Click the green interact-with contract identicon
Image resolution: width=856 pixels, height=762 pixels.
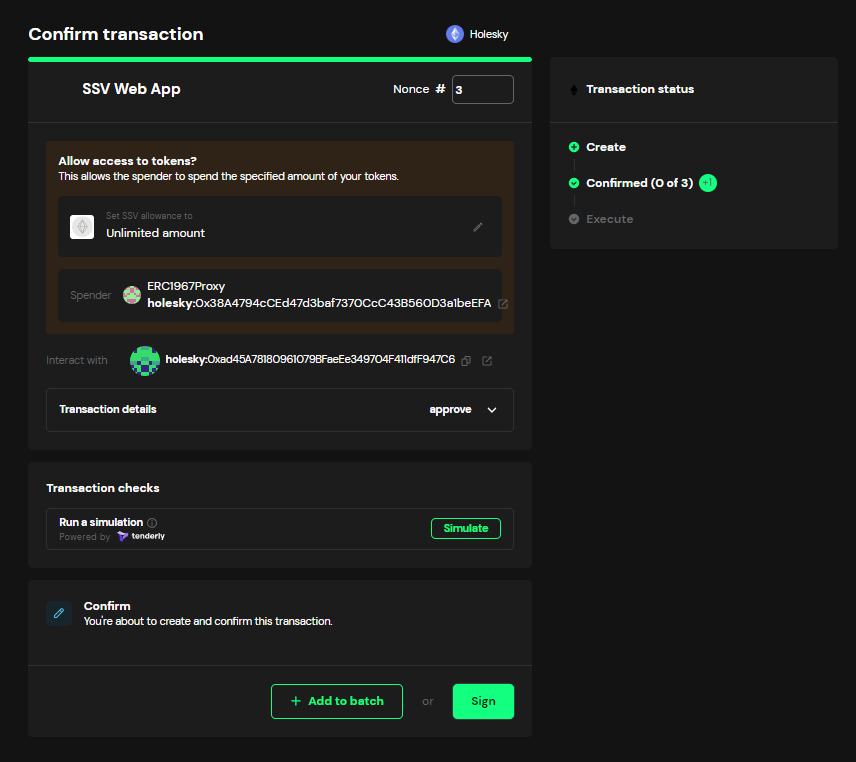click(145, 360)
